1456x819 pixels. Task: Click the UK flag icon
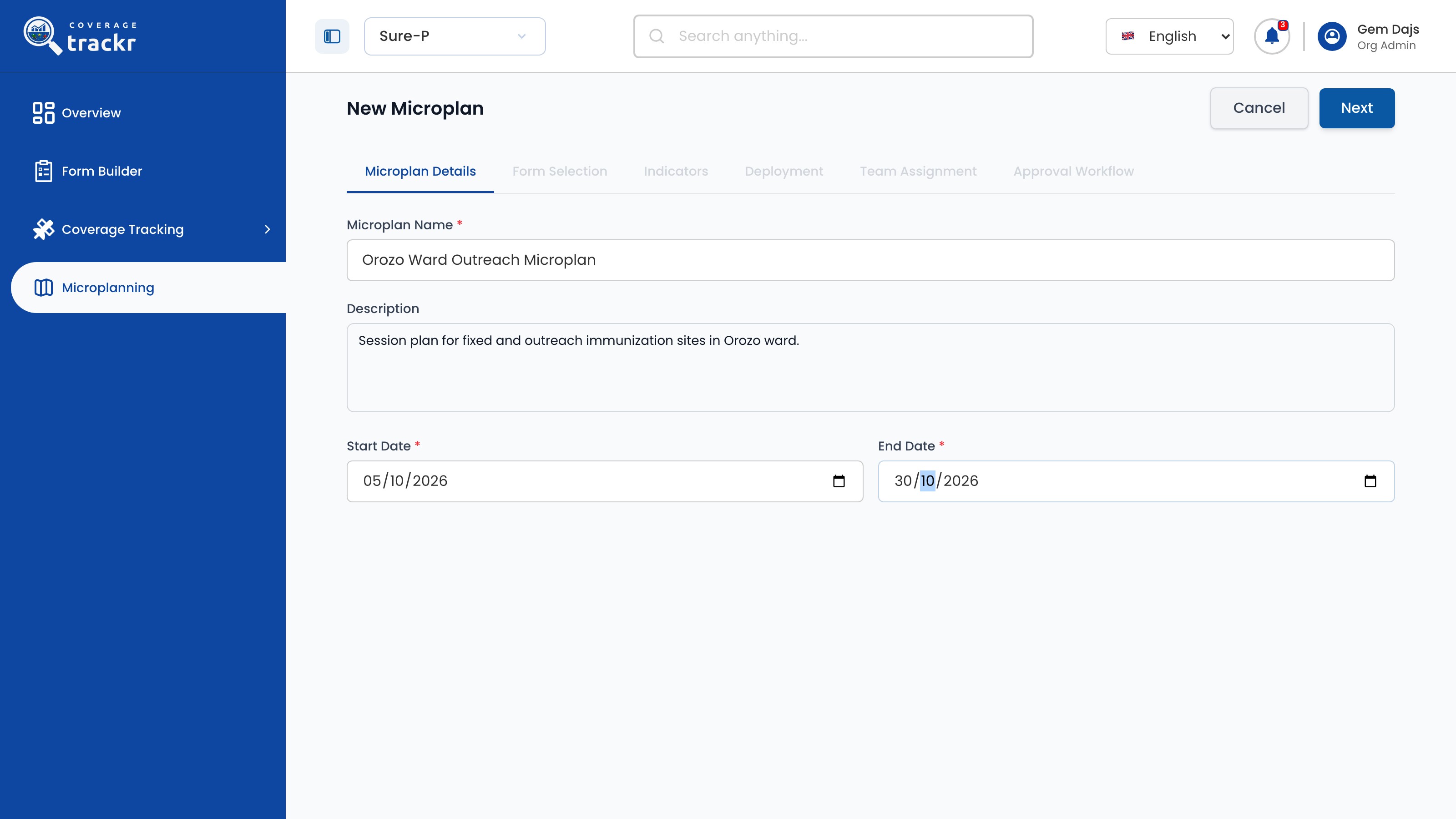pyautogui.click(x=1127, y=36)
